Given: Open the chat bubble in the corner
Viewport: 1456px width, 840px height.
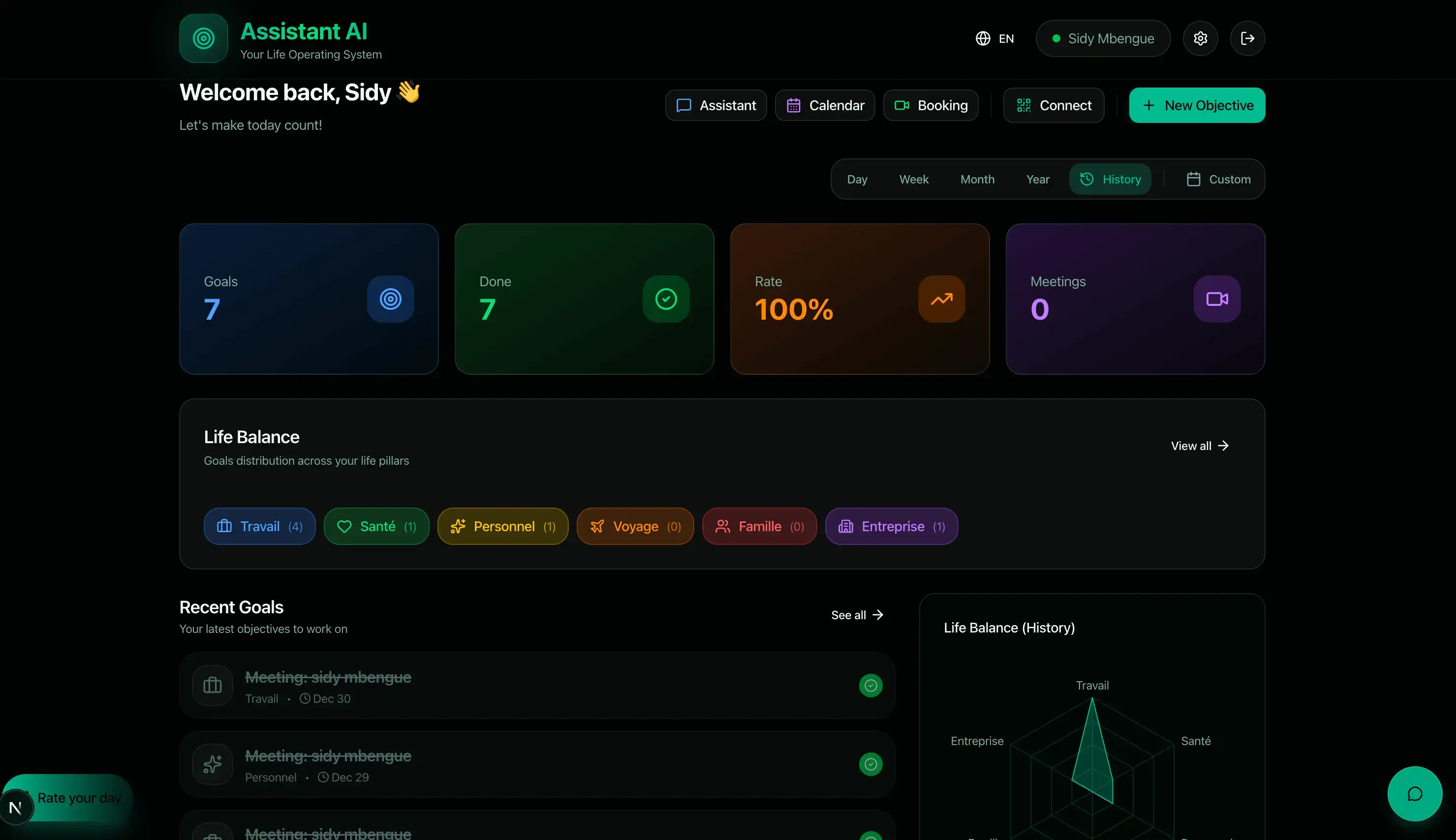Looking at the screenshot, I should (1415, 793).
